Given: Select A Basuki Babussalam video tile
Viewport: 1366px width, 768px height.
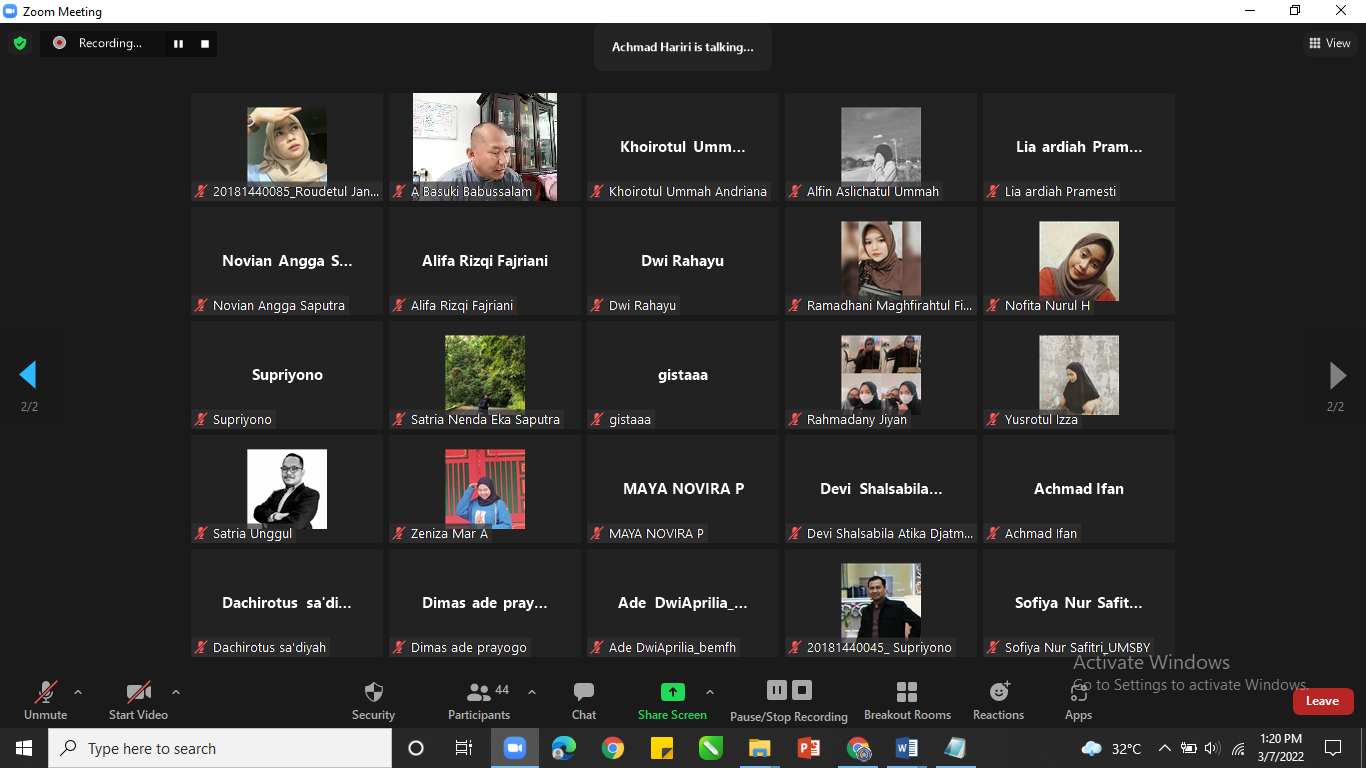Looking at the screenshot, I should (485, 147).
